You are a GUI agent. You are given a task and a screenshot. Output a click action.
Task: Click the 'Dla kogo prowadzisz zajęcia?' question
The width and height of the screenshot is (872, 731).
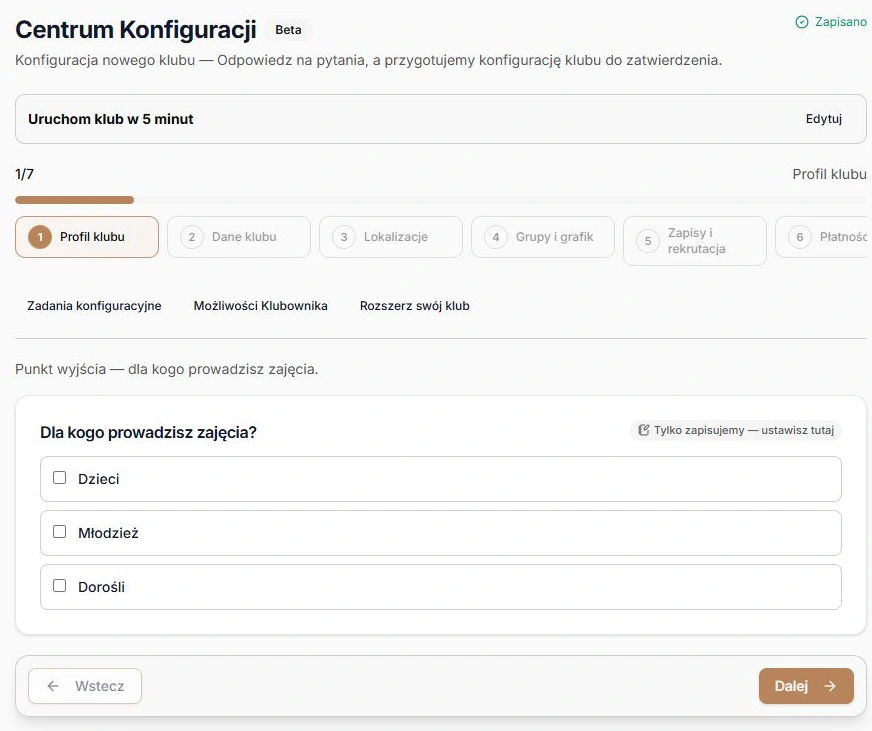pos(148,432)
